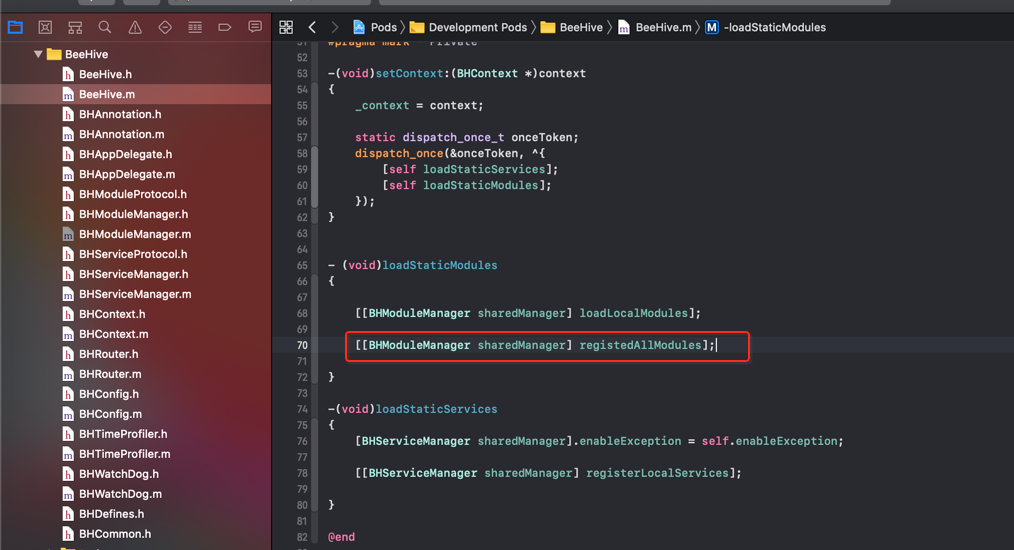Click line number 53 in the gutter
Viewport: 1014px width, 550px height.
[302, 73]
